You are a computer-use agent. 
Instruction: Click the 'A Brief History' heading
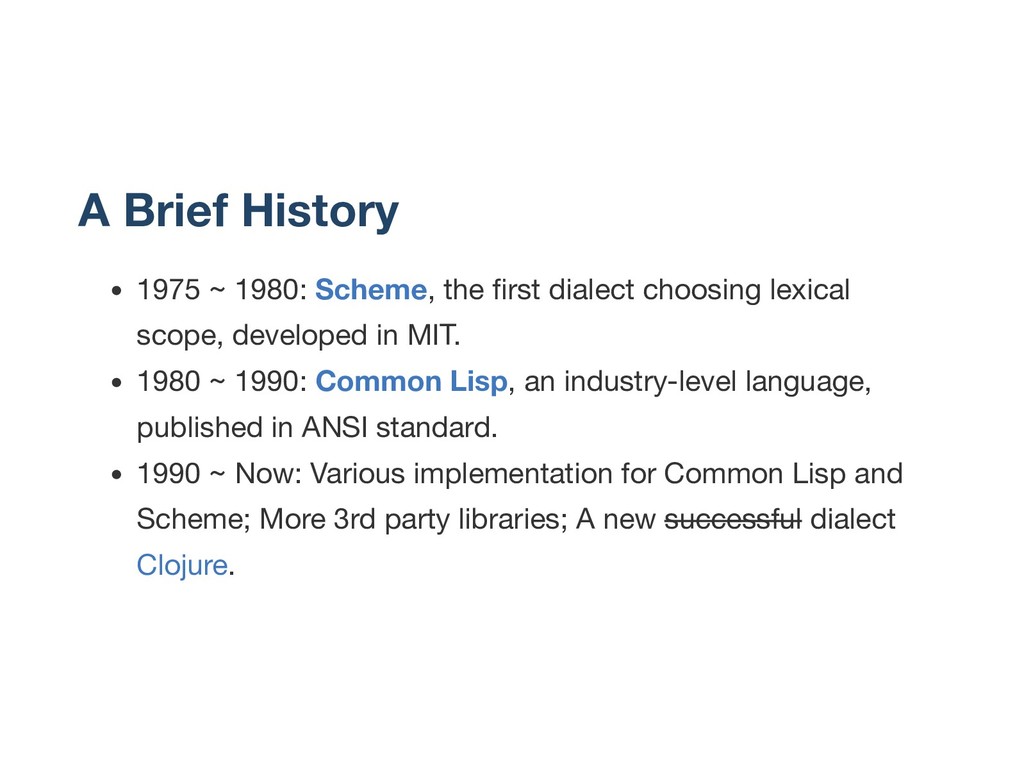pyautogui.click(x=238, y=211)
